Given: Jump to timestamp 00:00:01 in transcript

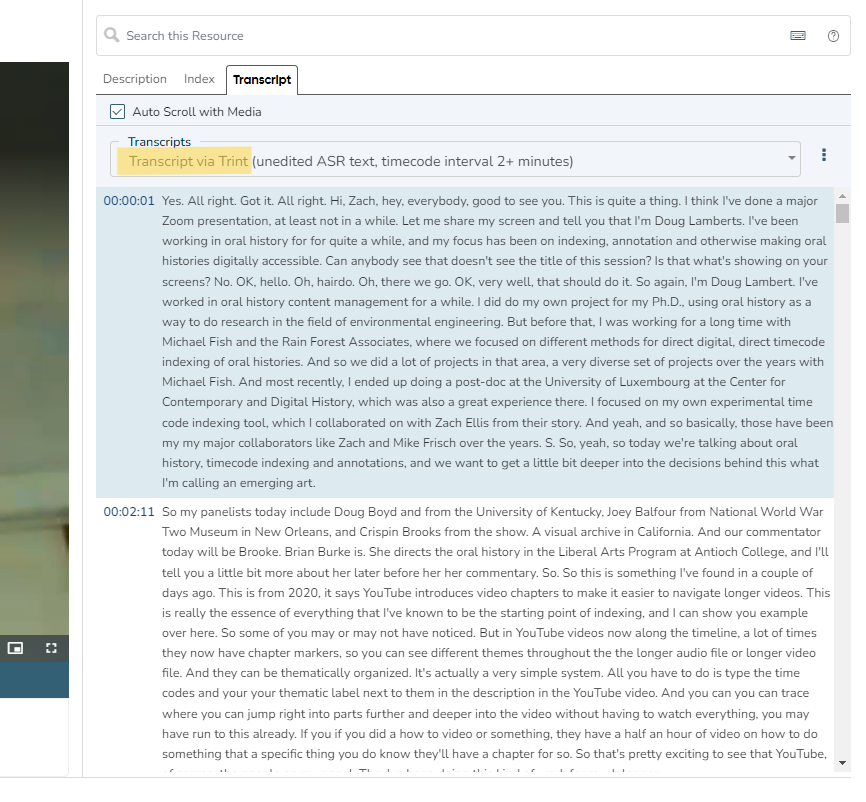Looking at the screenshot, I should [129, 201].
